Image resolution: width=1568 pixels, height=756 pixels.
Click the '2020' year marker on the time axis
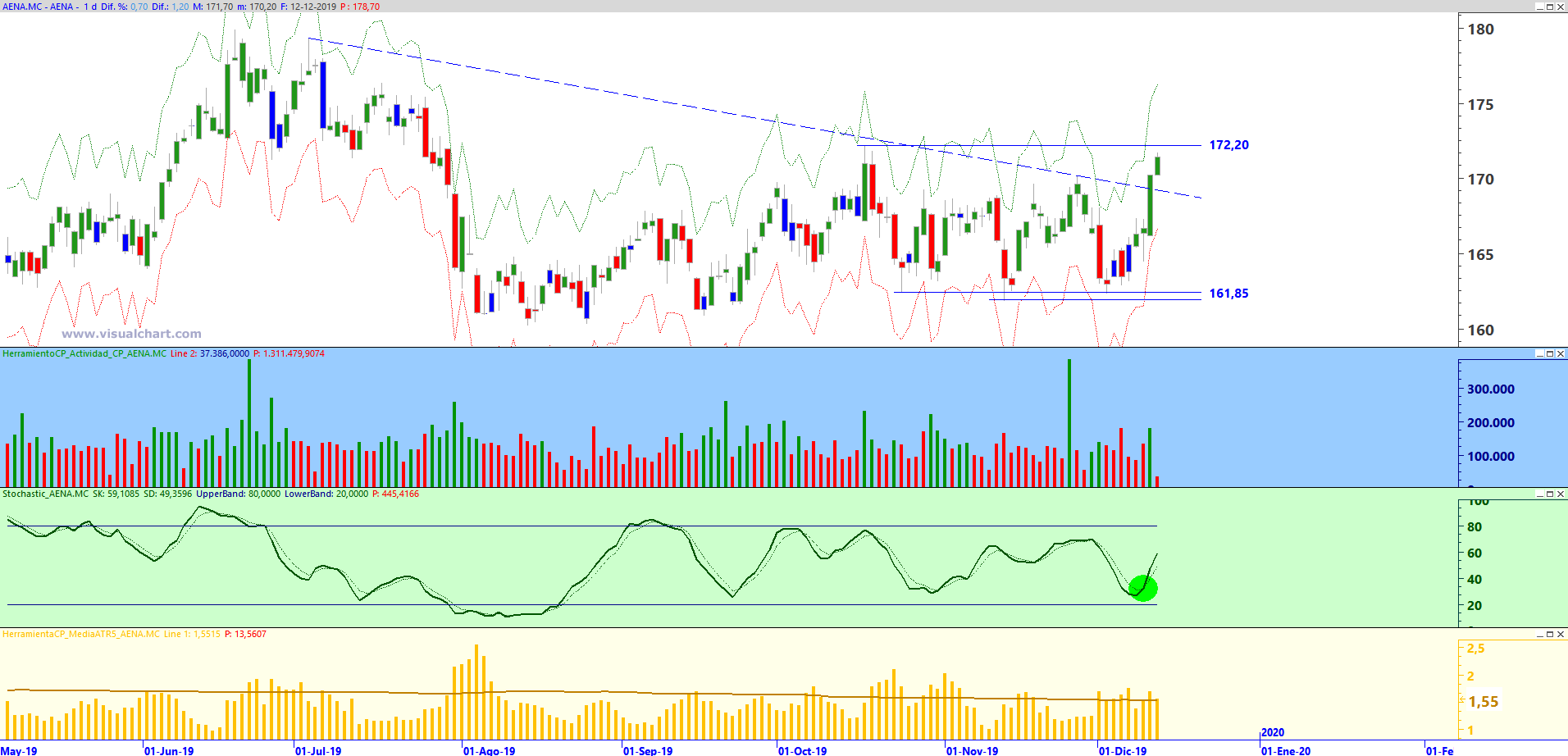[x=1273, y=732]
